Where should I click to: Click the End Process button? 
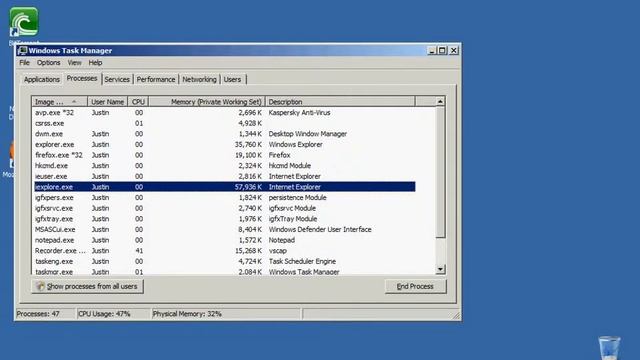415,287
